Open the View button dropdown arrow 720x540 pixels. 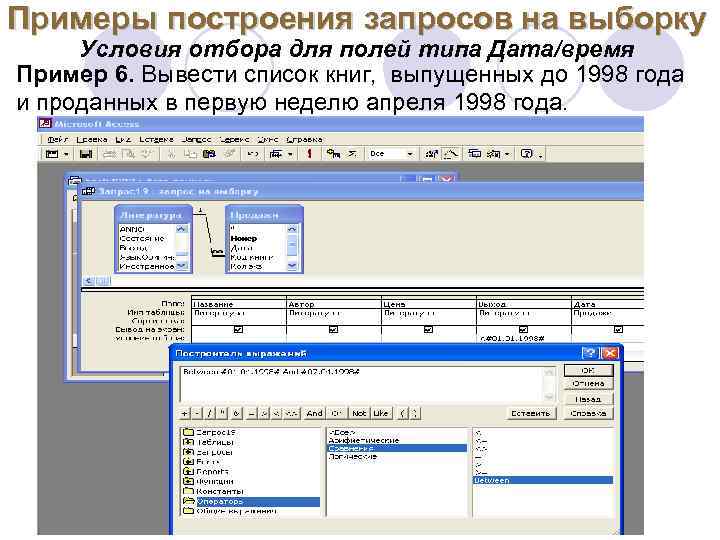[66, 154]
